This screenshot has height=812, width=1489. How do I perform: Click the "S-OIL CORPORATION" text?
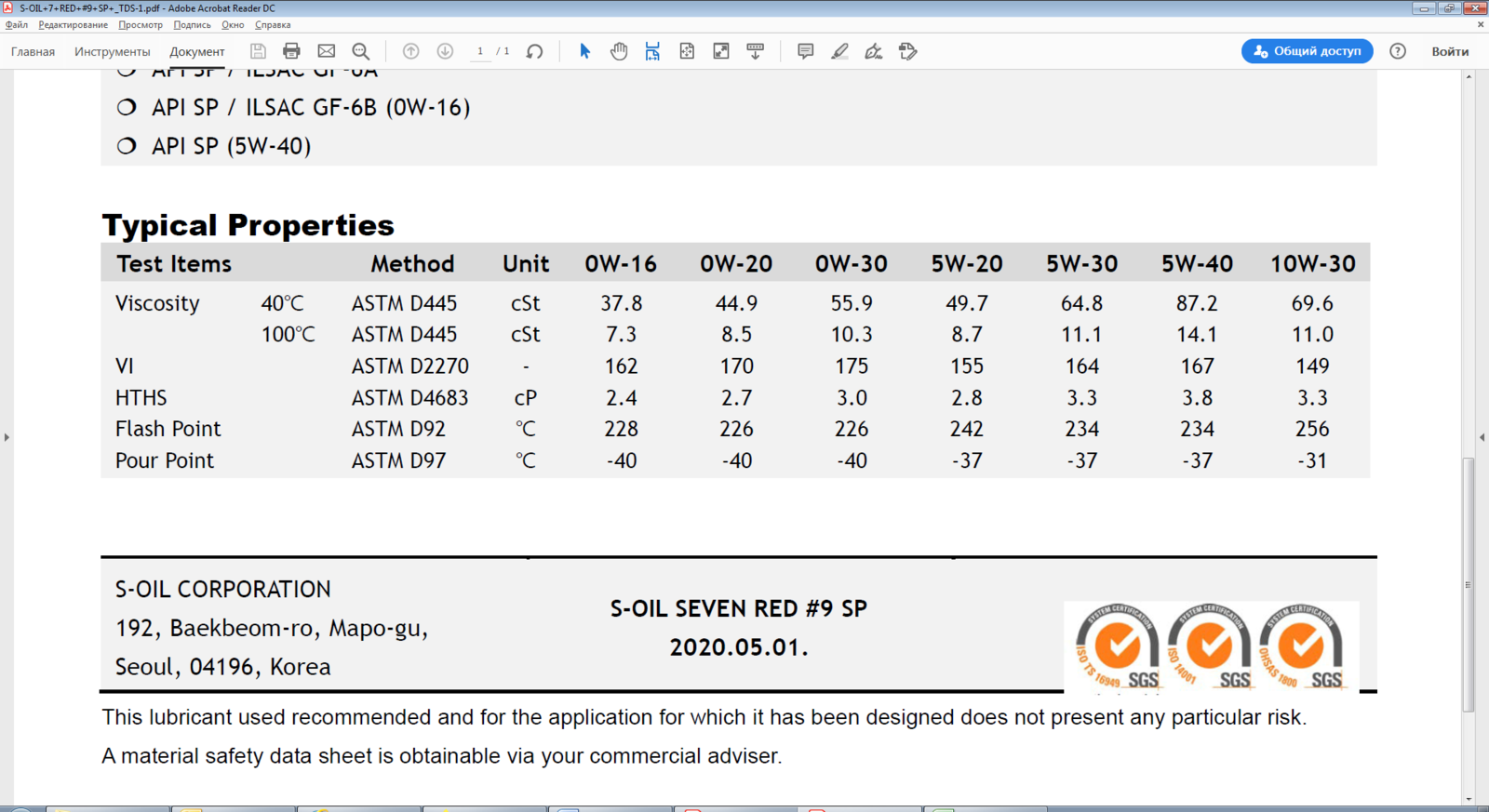pyautogui.click(x=223, y=590)
